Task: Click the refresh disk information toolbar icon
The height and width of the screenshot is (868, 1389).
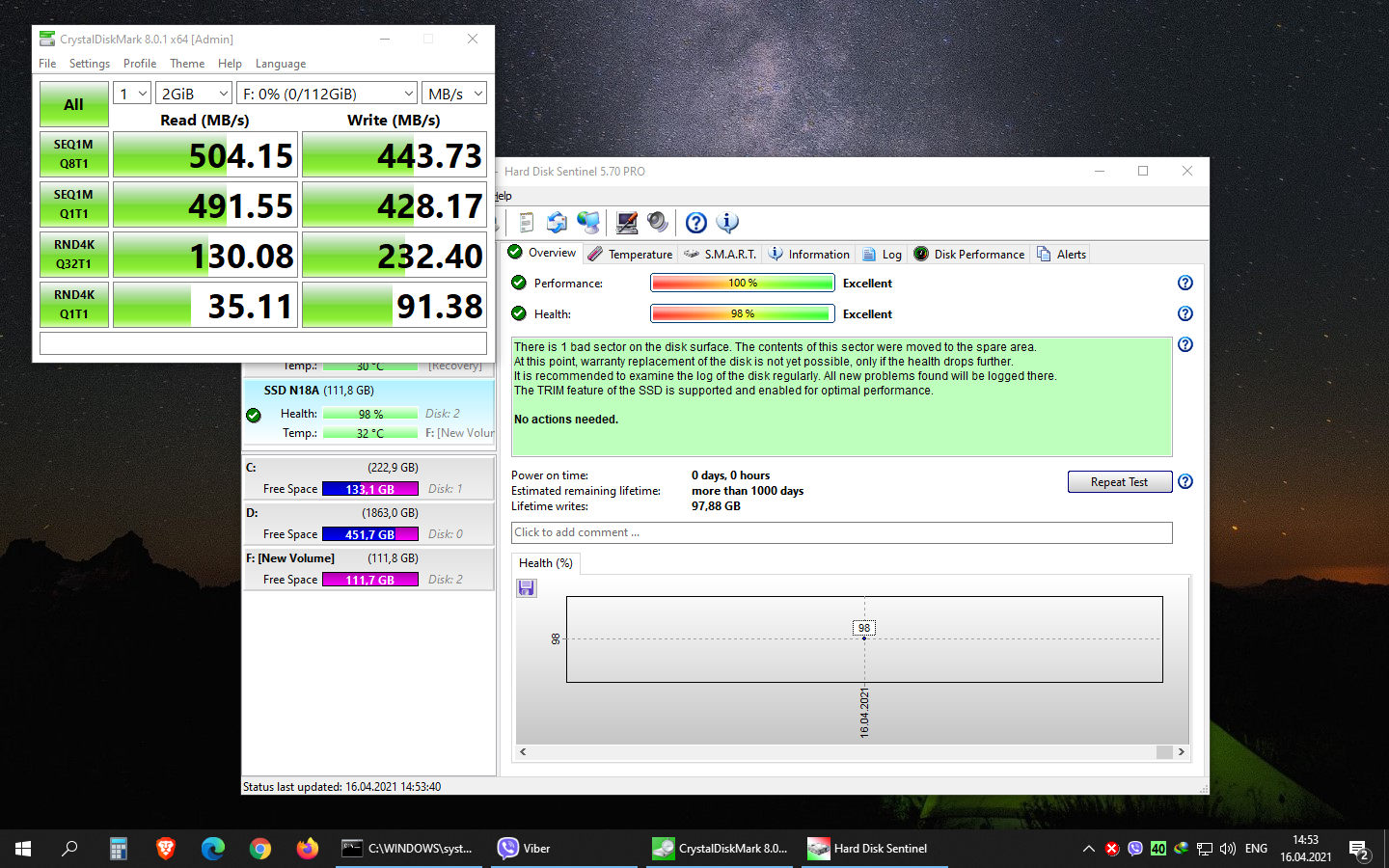Action: click(557, 223)
